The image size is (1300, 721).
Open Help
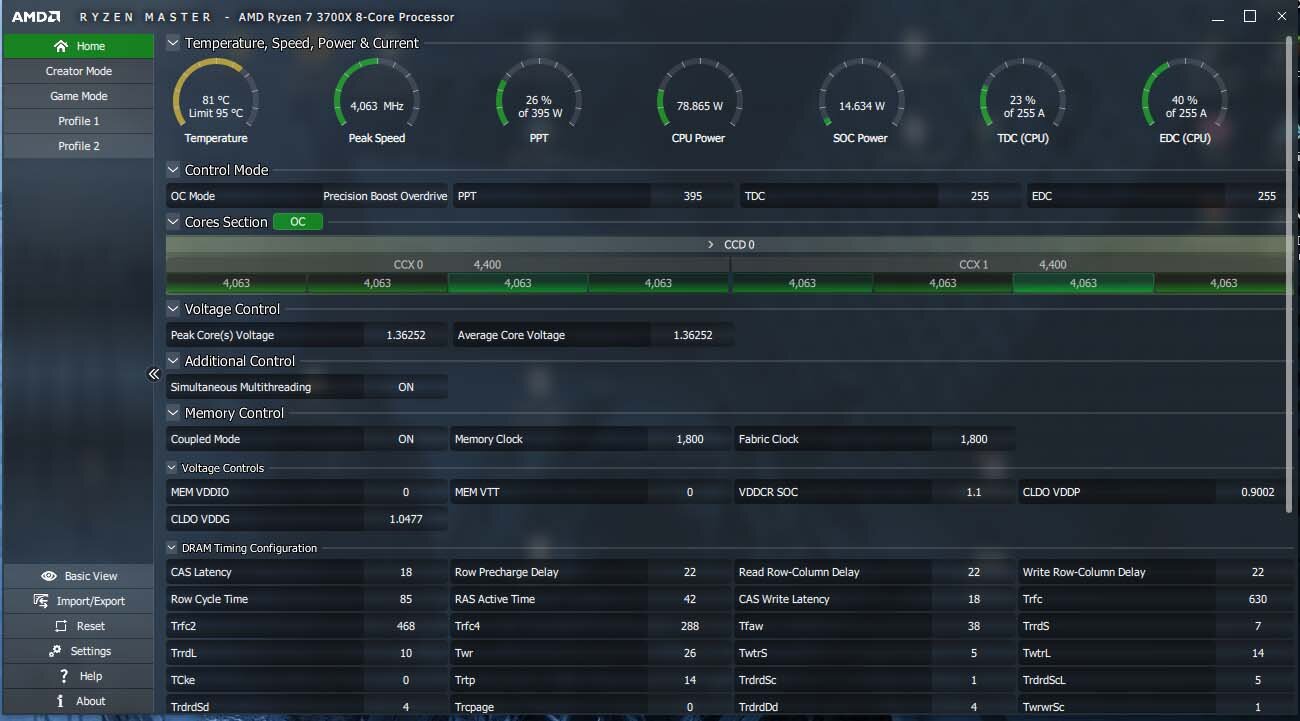(x=78, y=676)
